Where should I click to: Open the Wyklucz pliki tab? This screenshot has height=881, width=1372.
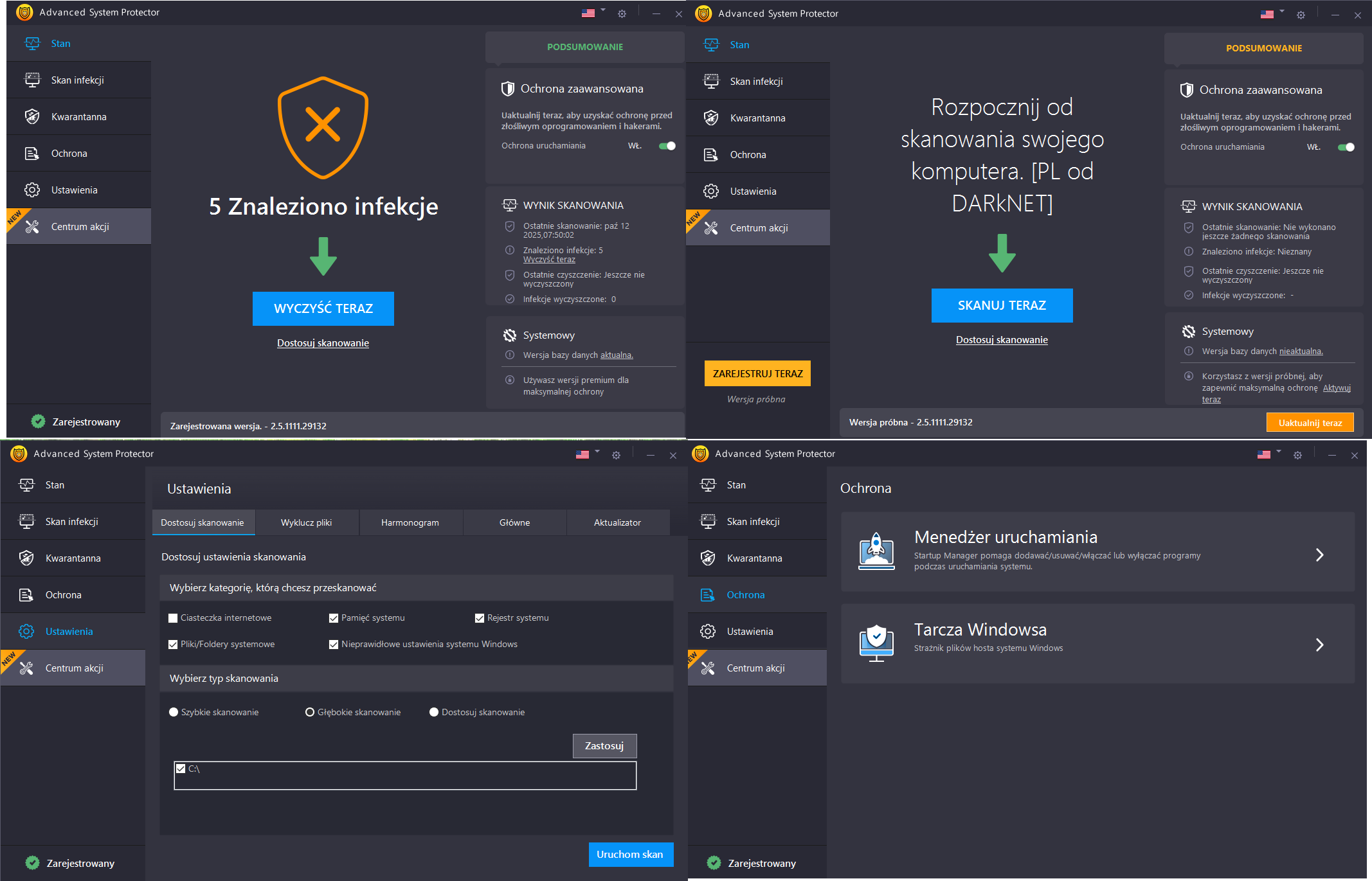pyautogui.click(x=306, y=522)
